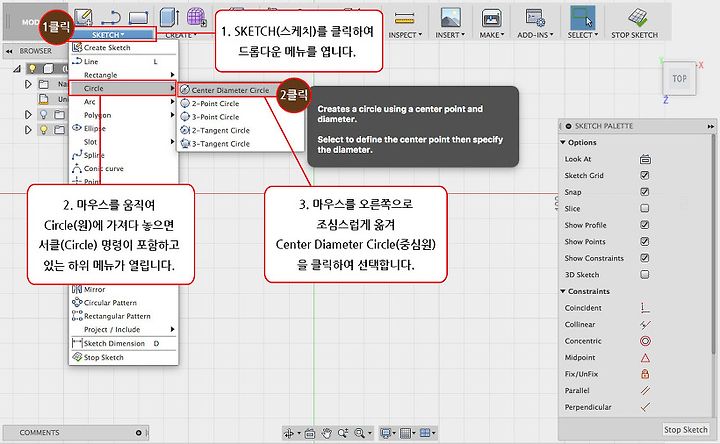The width and height of the screenshot is (720, 444).
Task: Open the INSPECT dropdown menu
Action: tap(405, 35)
